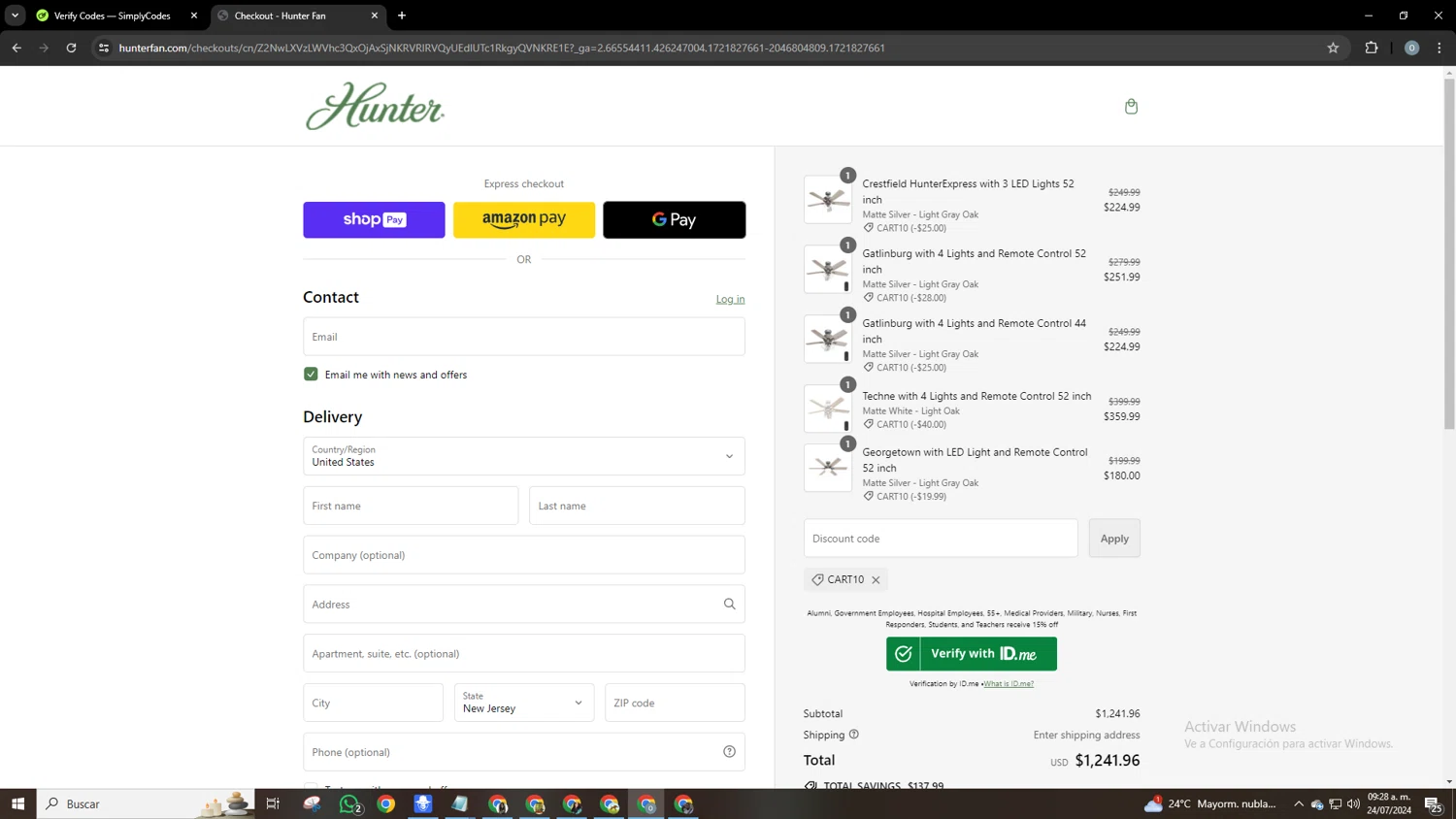Open the browser extensions puzzle icon
The height and width of the screenshot is (819, 1456).
[1372, 48]
